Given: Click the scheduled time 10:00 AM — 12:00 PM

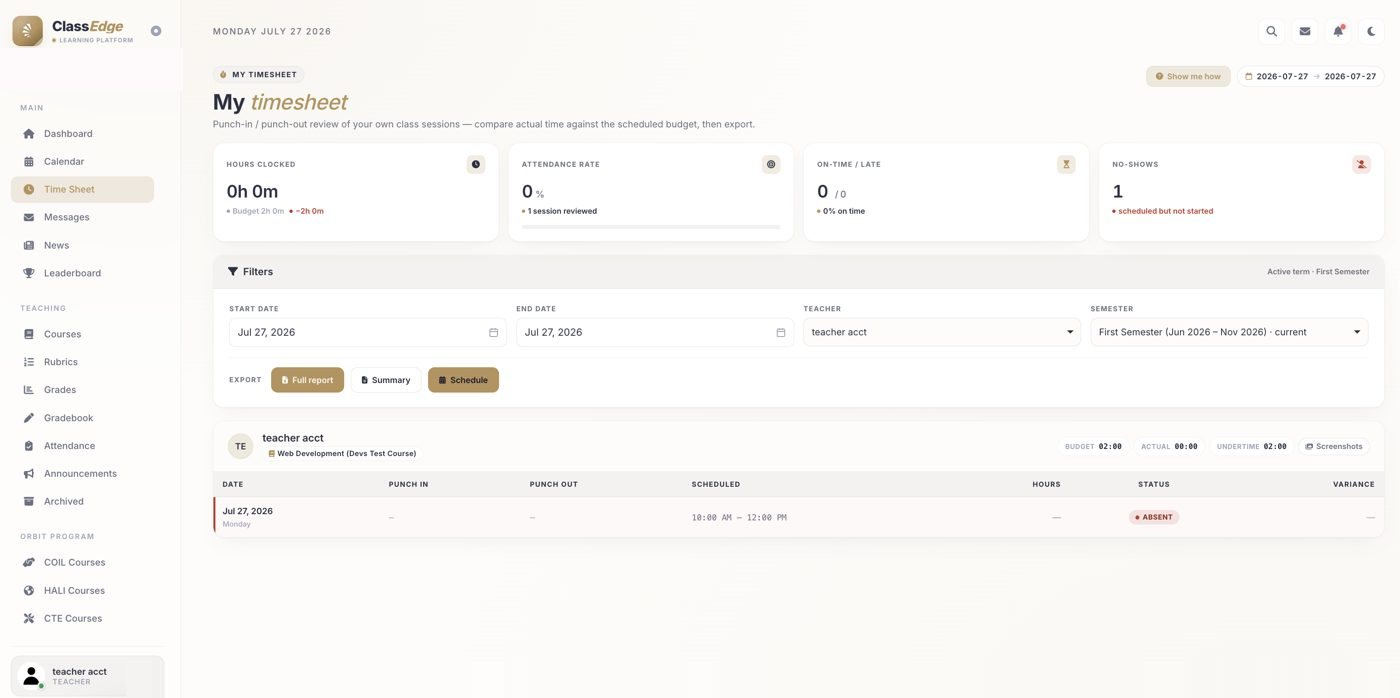Looking at the screenshot, I should 739,517.
